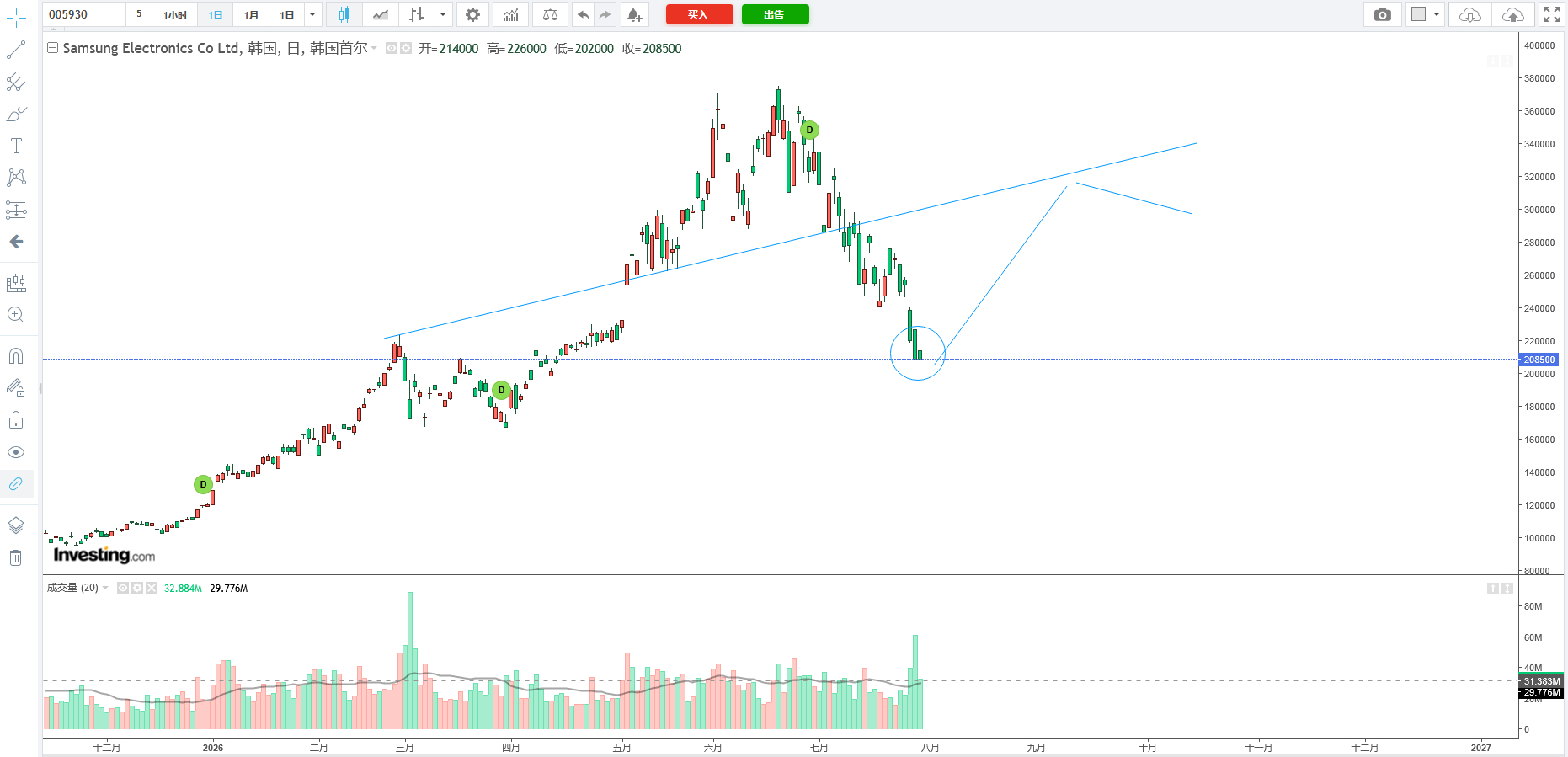Open the main series format settings
This screenshot has height=757, width=1568.
click(x=406, y=48)
